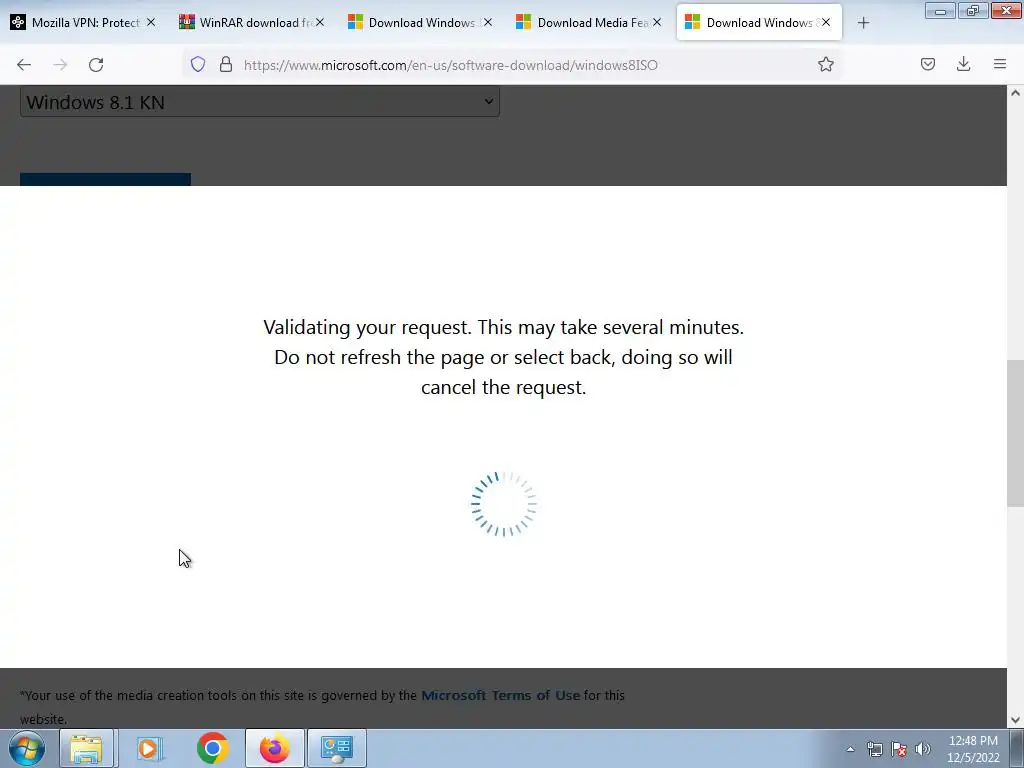Open the control panel taskbar application
The image size is (1024, 768).
click(x=336, y=748)
